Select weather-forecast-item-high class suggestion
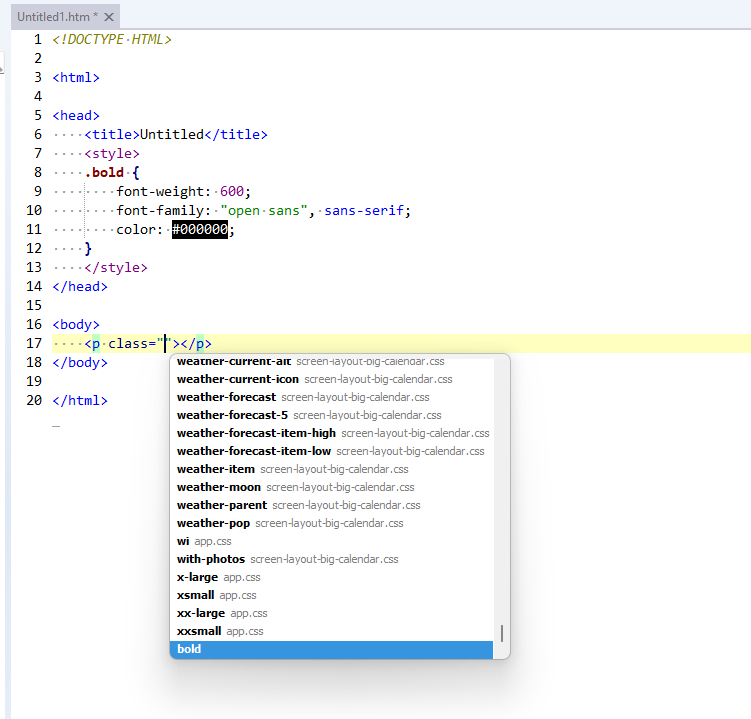 point(256,433)
